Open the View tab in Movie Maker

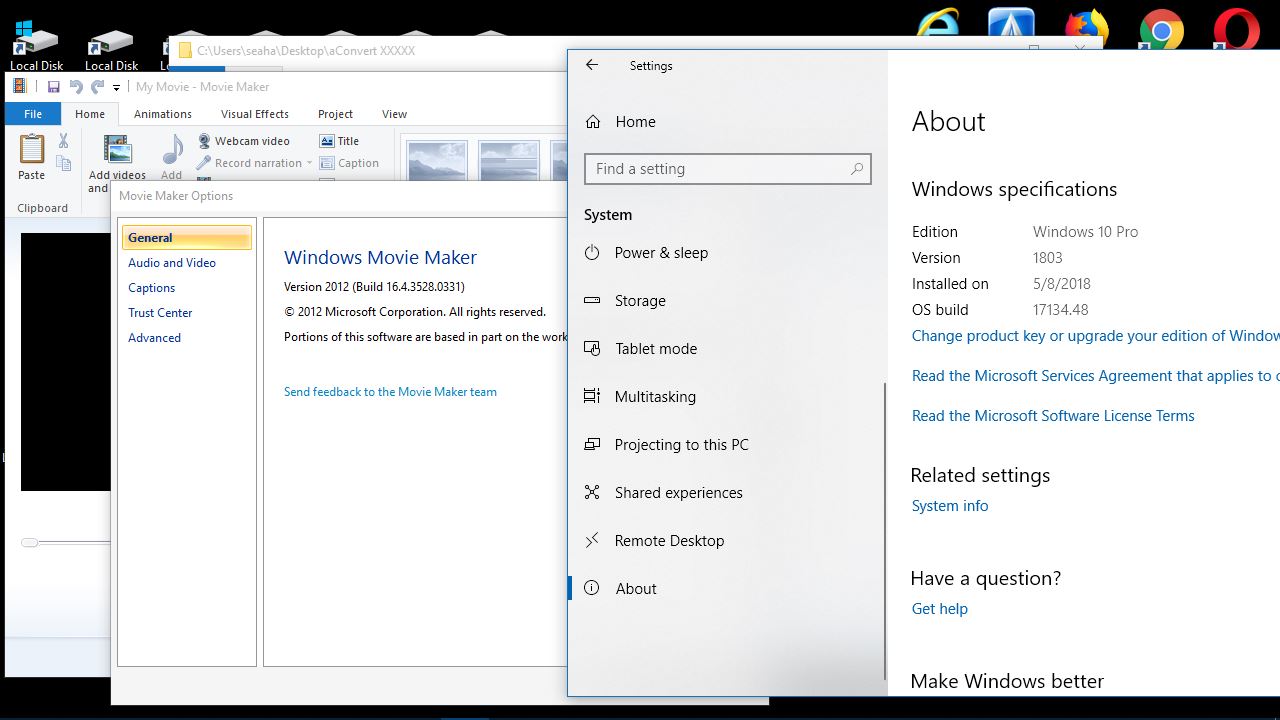(x=395, y=114)
